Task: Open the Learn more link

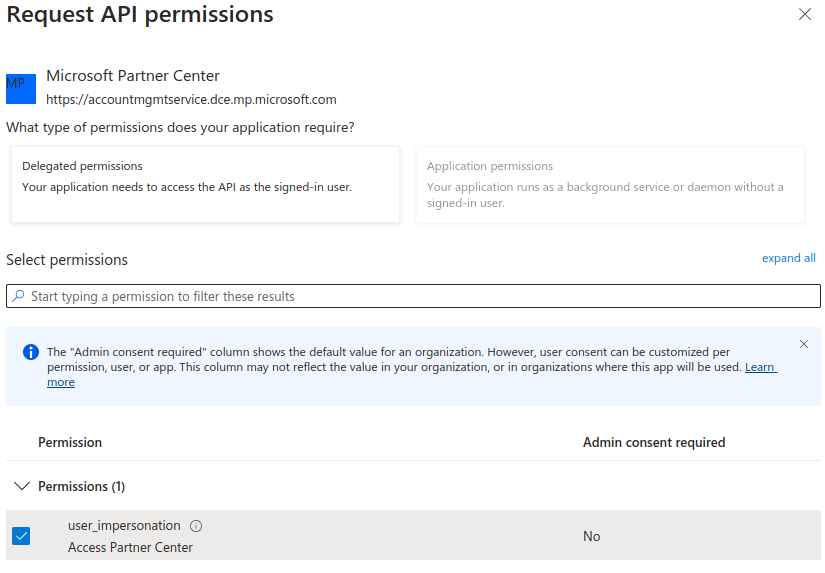Action: 760,367
